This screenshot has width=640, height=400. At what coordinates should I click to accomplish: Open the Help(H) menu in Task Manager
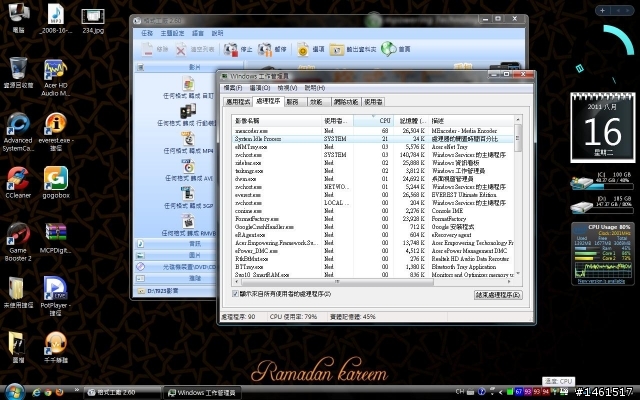pyautogui.click(x=315, y=88)
